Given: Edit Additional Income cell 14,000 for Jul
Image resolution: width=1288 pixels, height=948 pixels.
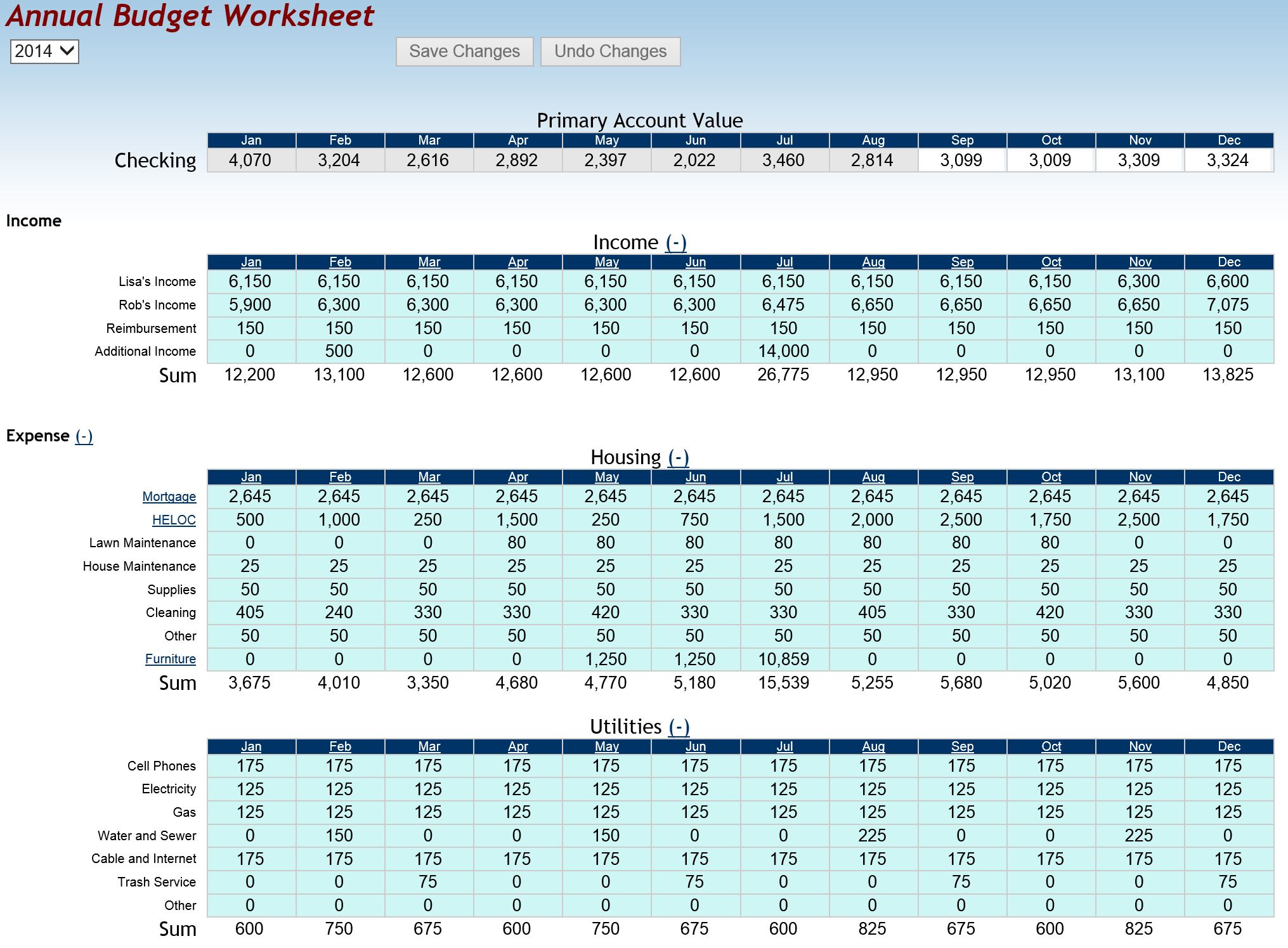Looking at the screenshot, I should [x=784, y=351].
